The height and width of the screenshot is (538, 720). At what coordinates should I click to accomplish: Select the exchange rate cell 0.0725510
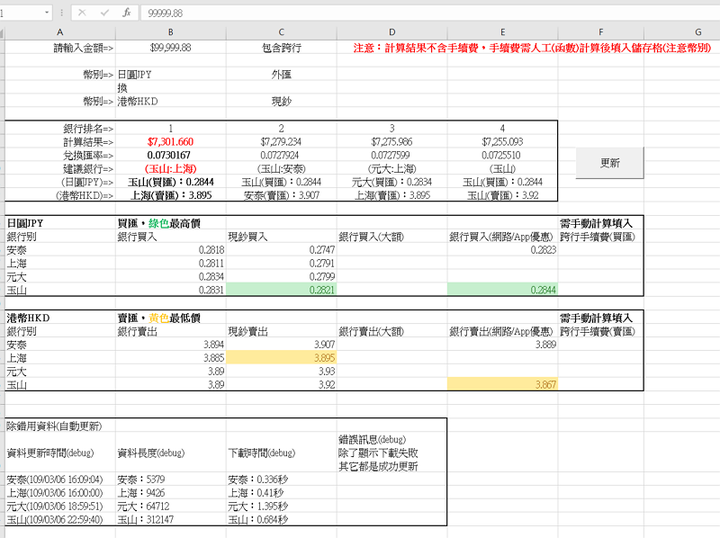click(502, 155)
